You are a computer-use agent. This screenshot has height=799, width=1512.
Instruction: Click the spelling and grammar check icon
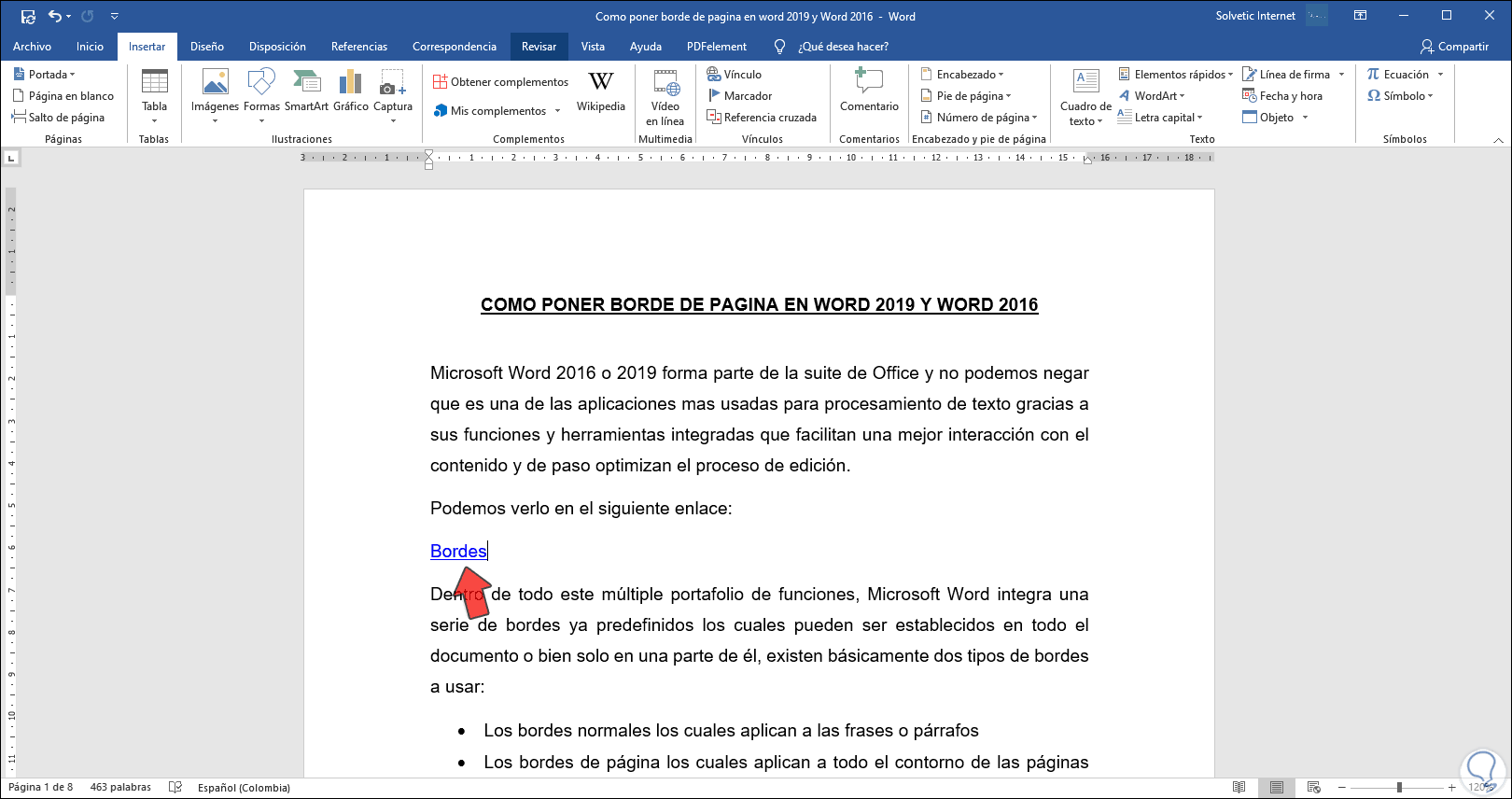tap(175, 788)
